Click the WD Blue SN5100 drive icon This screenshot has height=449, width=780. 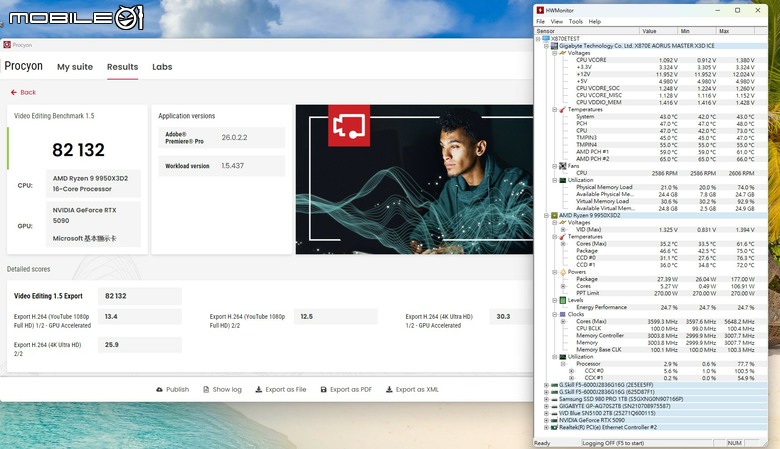pos(554,413)
